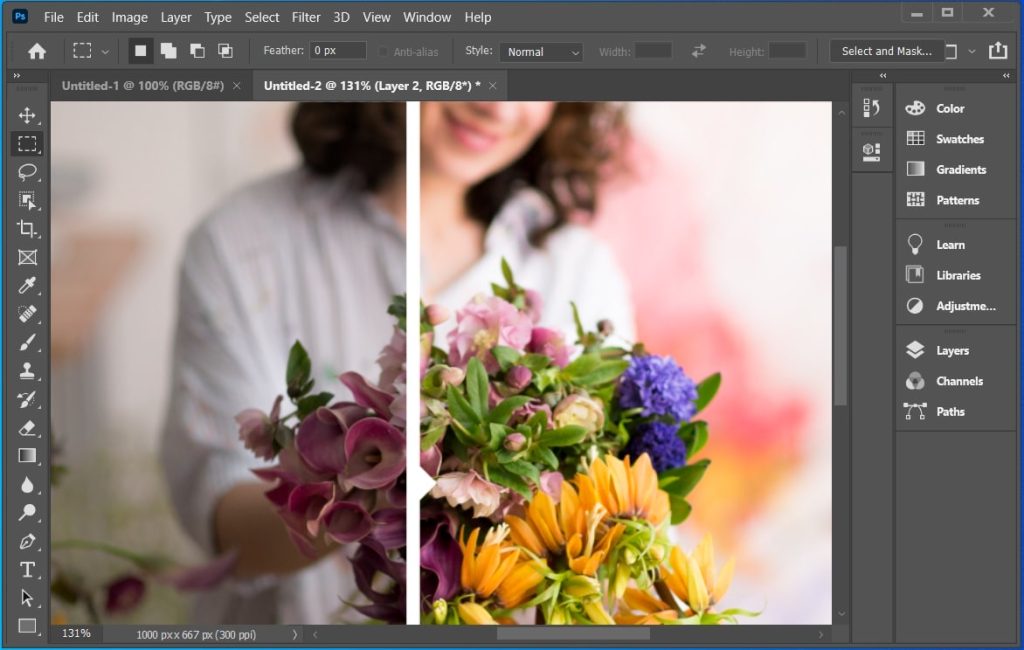Click the Feather input field

click(x=337, y=51)
